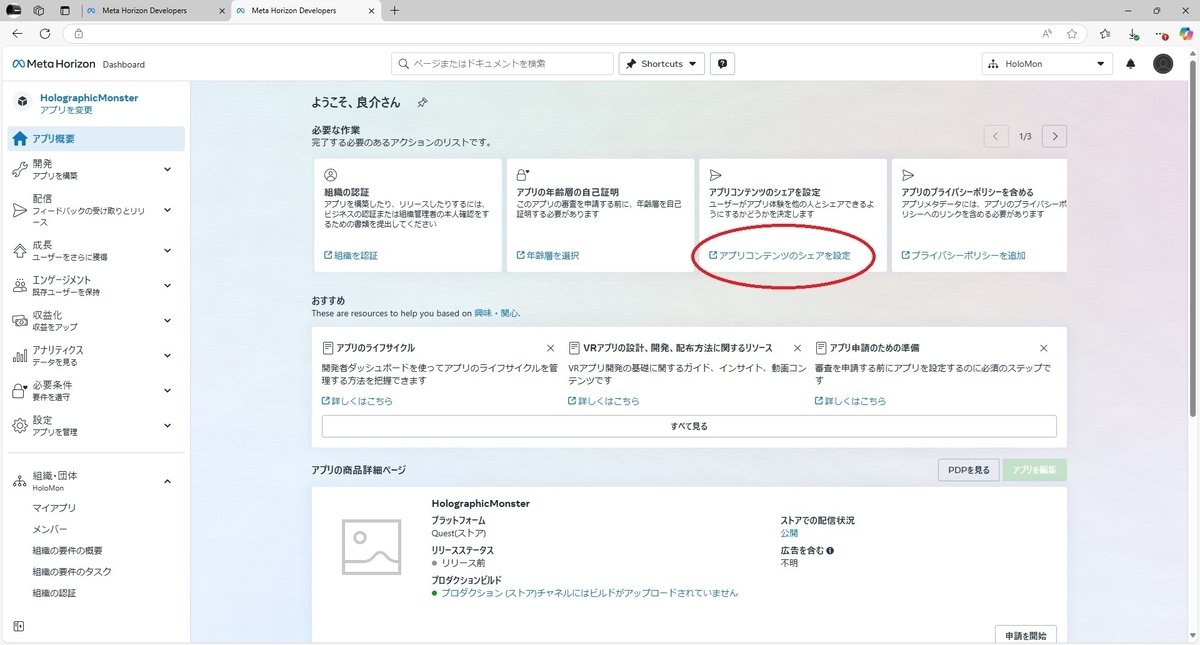Image resolution: width=1200 pixels, height=645 pixels.
Task: Open 詳しくはこちら for アプリ申請のための準備
Action: 850,401
